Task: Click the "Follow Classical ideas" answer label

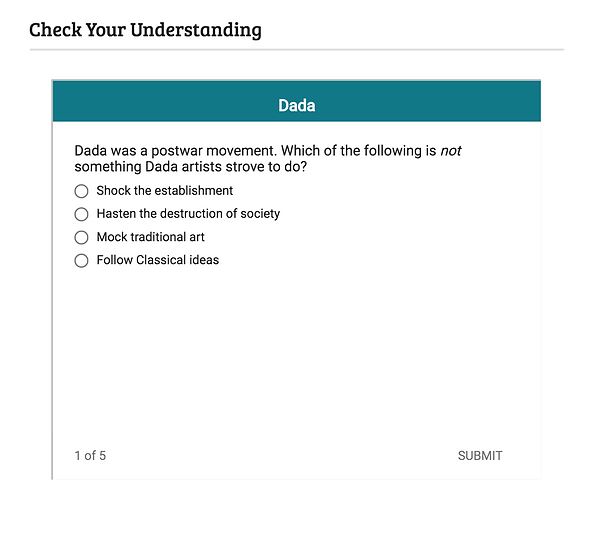Action: pos(157,261)
